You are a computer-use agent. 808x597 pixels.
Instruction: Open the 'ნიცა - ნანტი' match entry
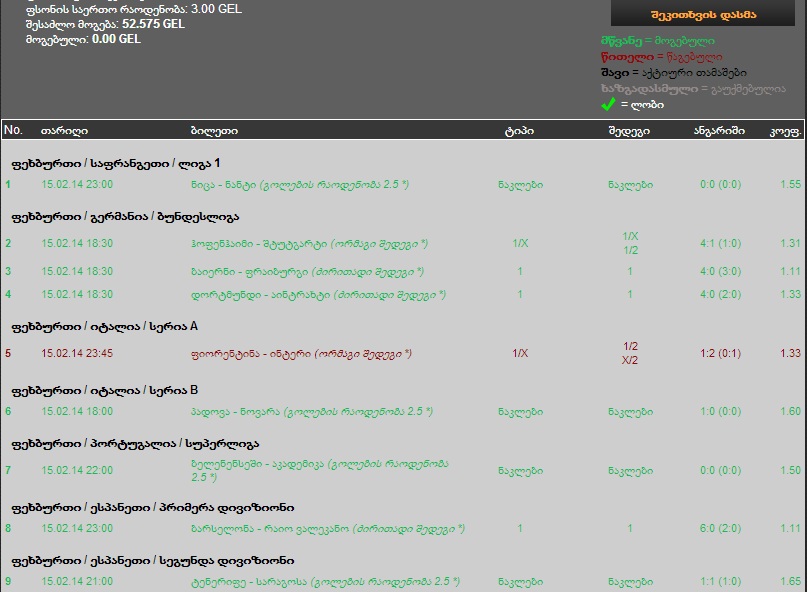[300, 184]
